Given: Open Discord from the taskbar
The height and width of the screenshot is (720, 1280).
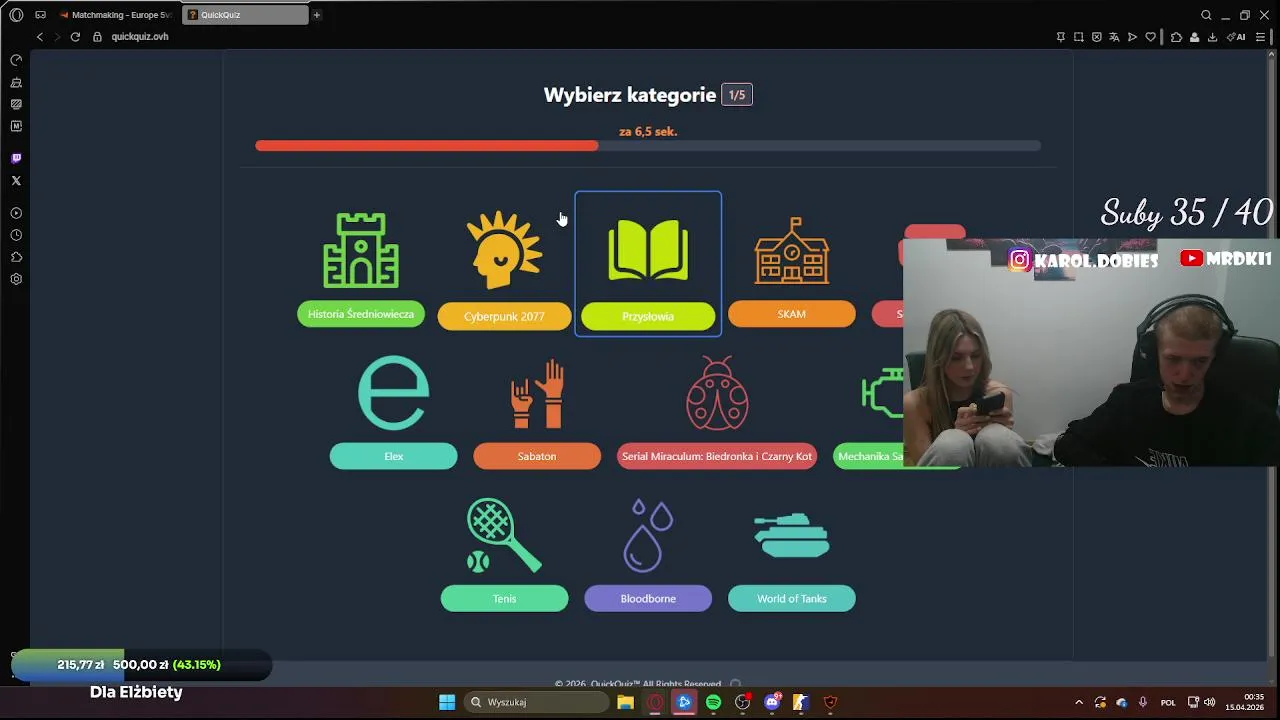Looking at the screenshot, I should click(x=772, y=702).
